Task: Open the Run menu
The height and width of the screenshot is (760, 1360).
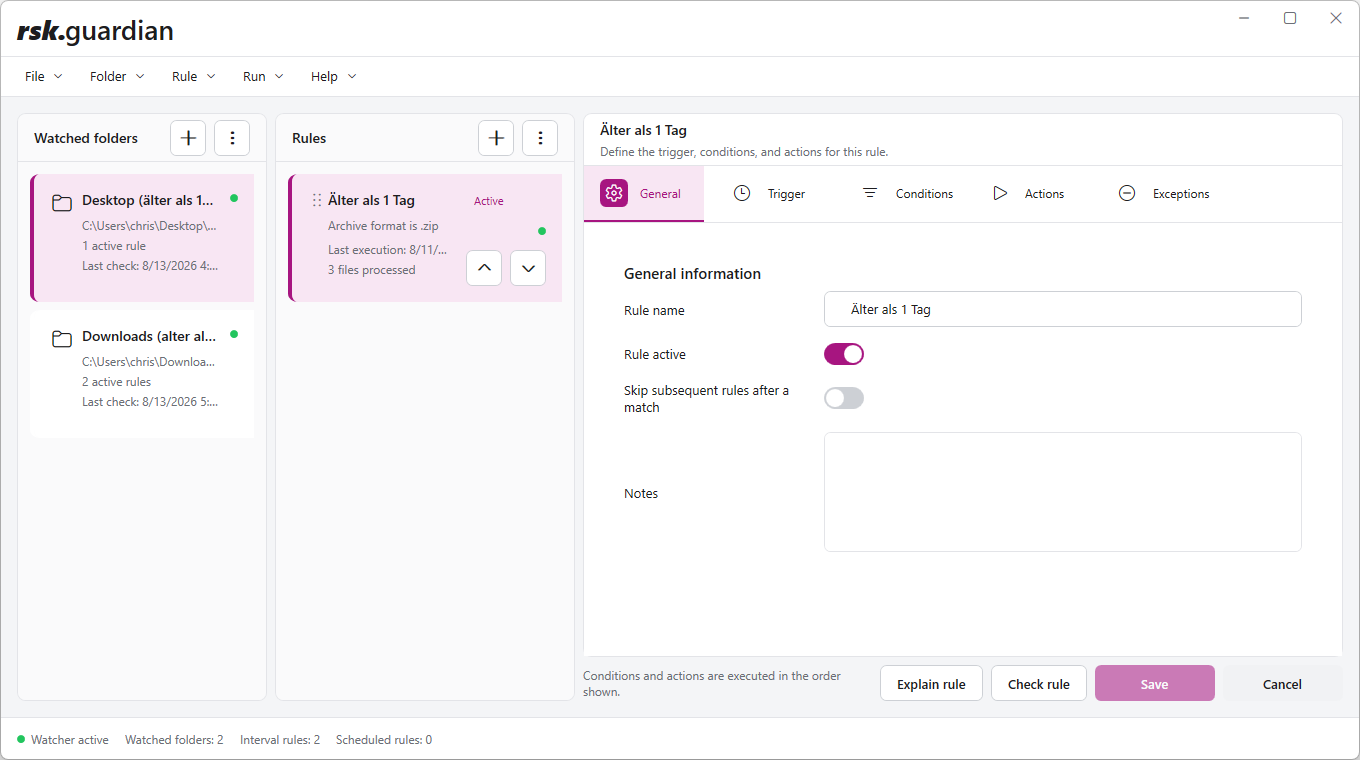Action: [x=263, y=76]
